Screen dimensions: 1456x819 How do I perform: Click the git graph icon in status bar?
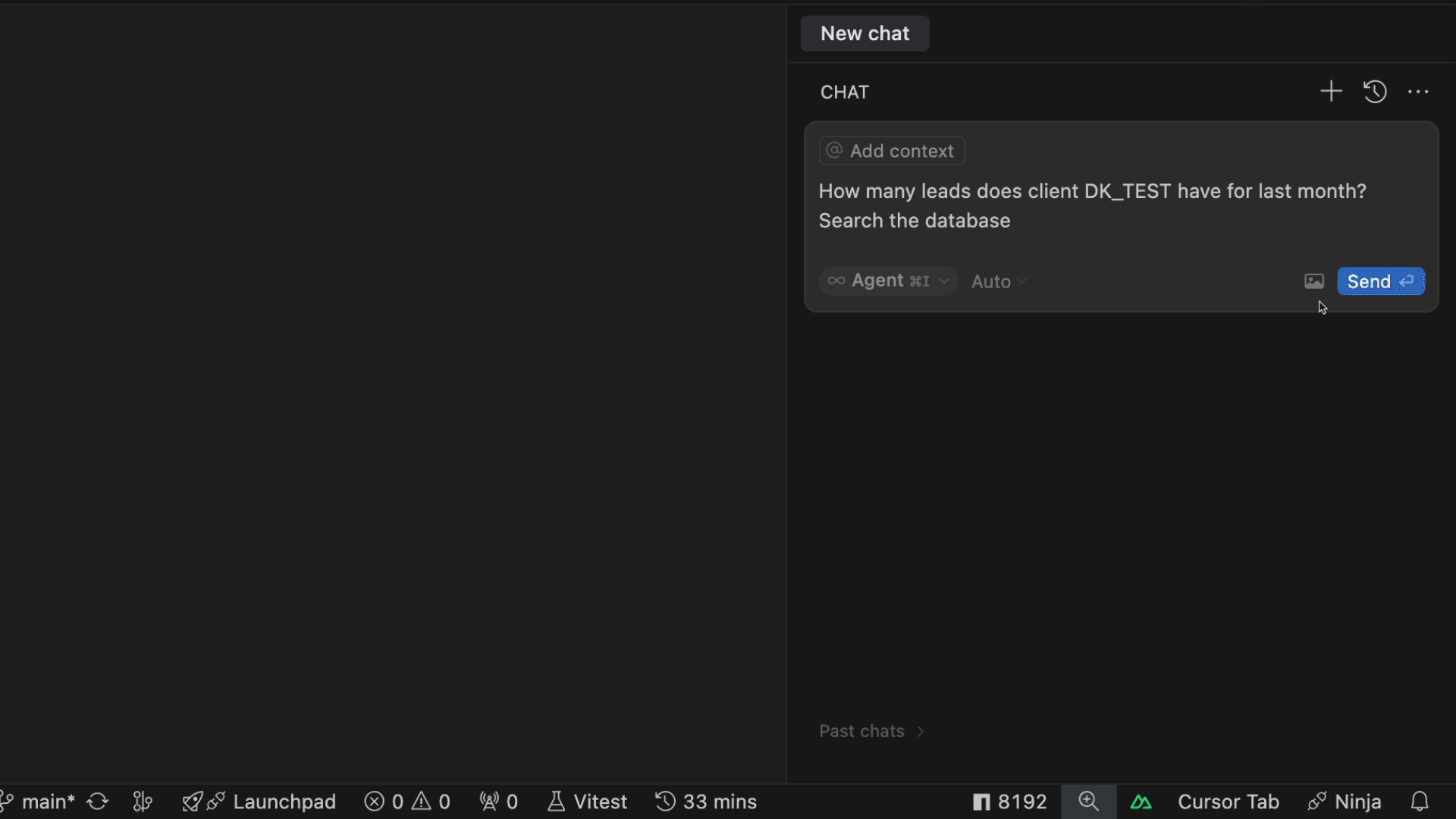143,802
